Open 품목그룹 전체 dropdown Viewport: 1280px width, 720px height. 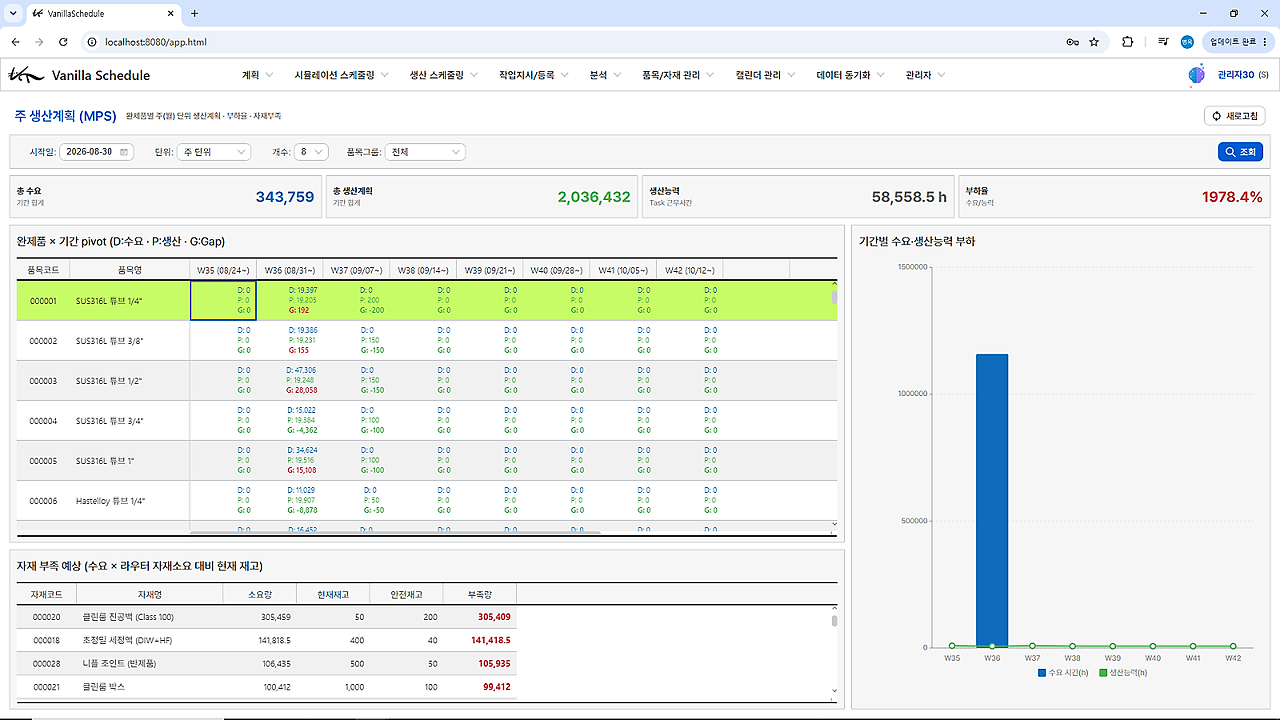pos(426,152)
